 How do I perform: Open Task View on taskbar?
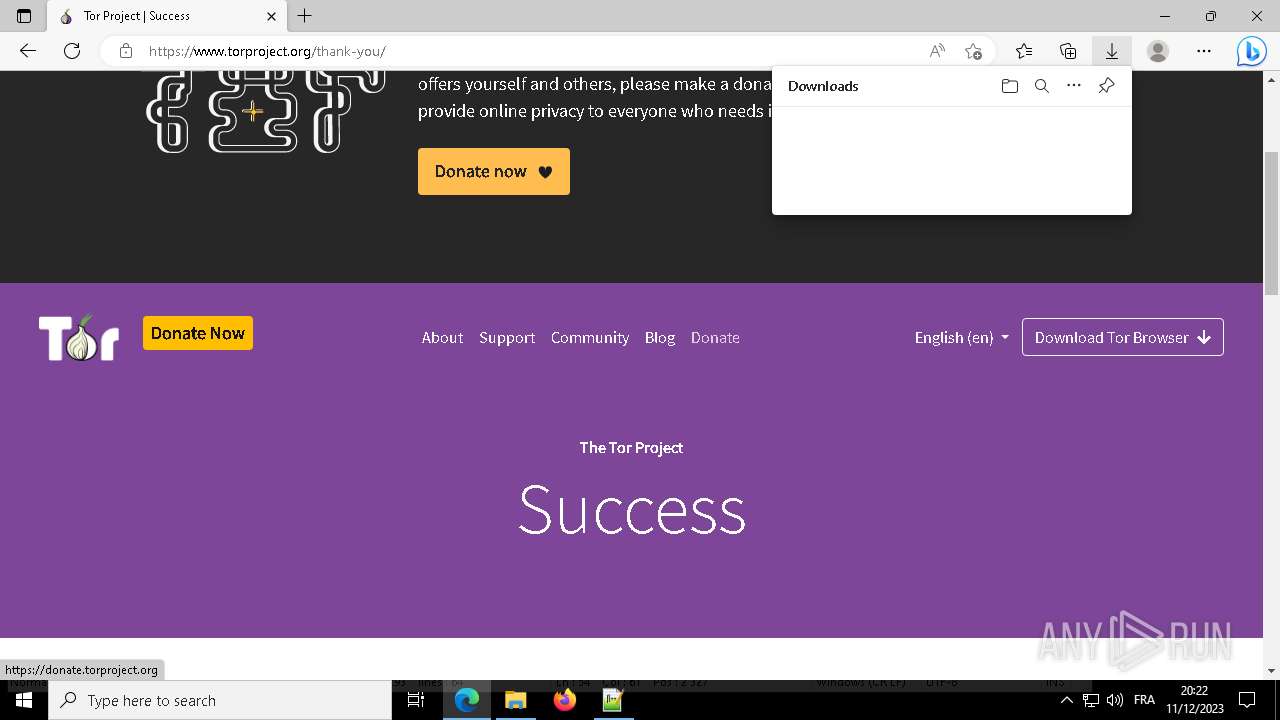click(416, 700)
